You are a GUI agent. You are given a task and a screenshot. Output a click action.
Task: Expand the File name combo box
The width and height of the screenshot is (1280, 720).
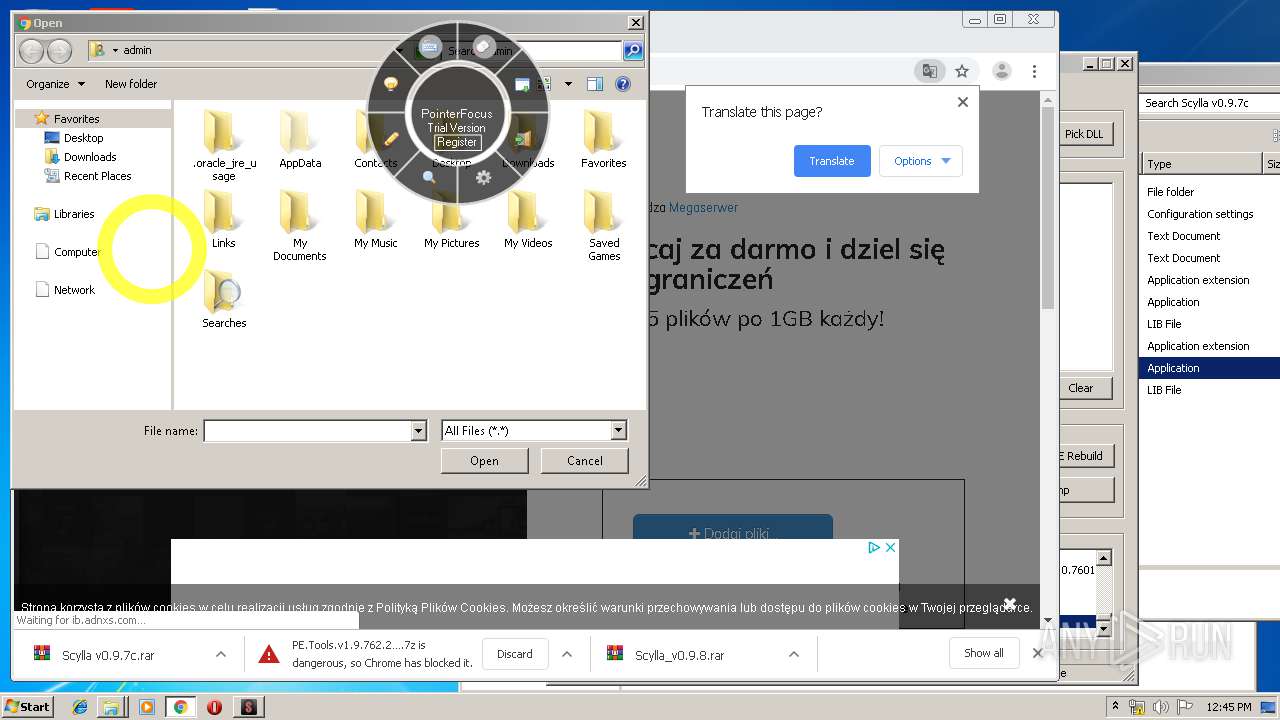coord(419,431)
